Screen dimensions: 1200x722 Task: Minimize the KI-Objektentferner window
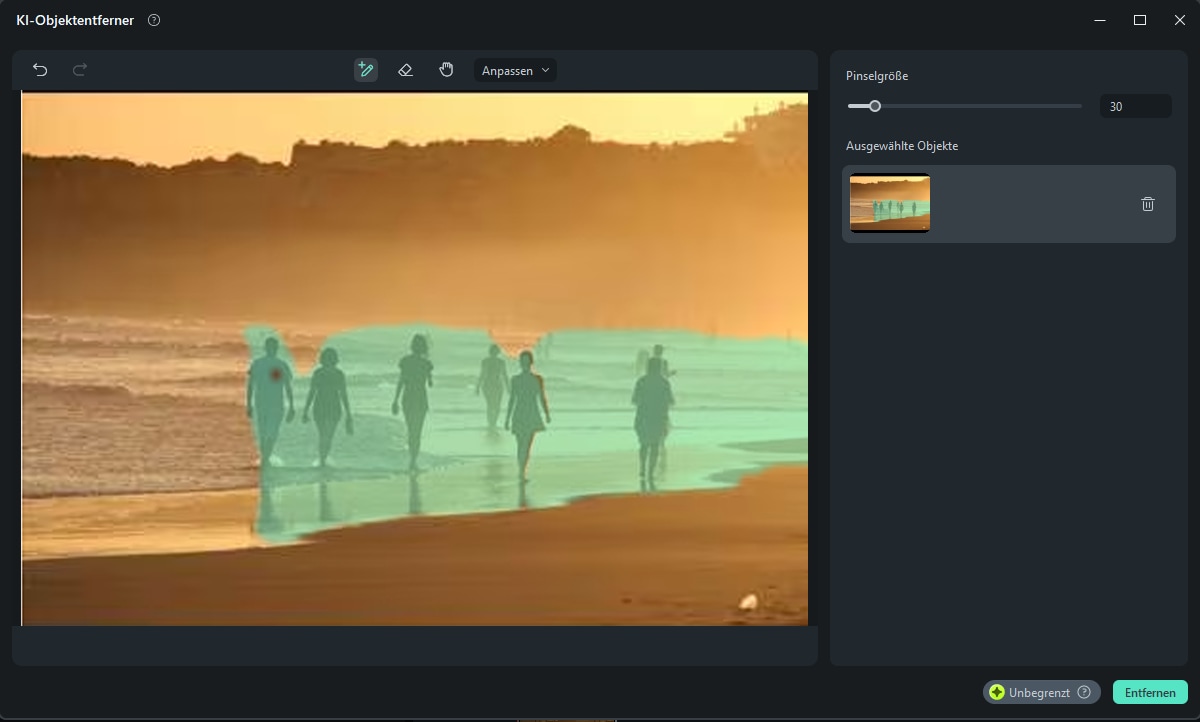pyautogui.click(x=1100, y=20)
